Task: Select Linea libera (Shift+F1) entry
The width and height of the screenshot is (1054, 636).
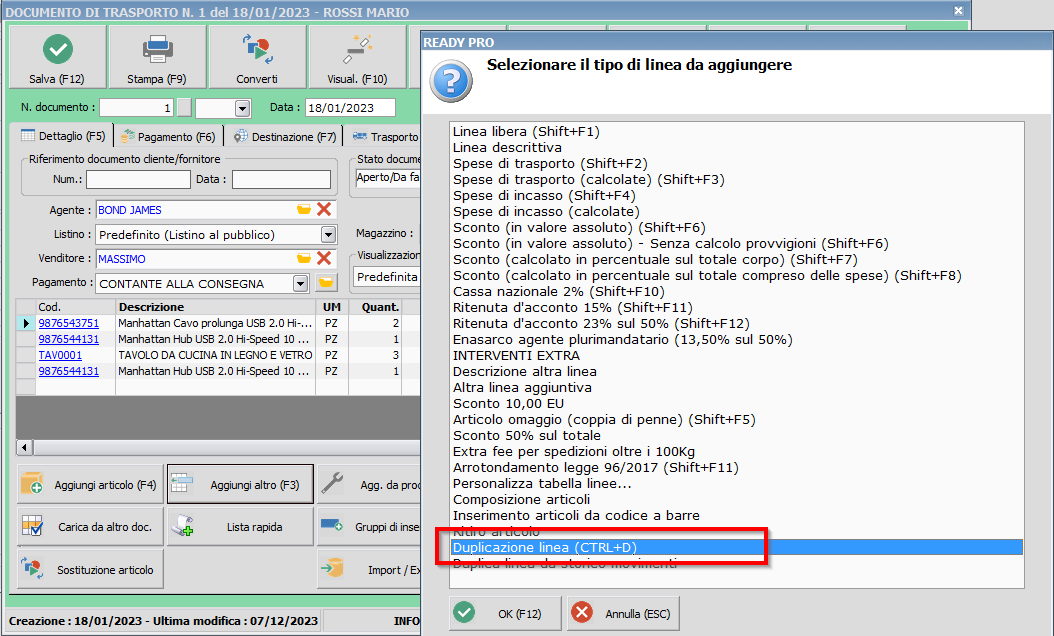Action: 526,132
